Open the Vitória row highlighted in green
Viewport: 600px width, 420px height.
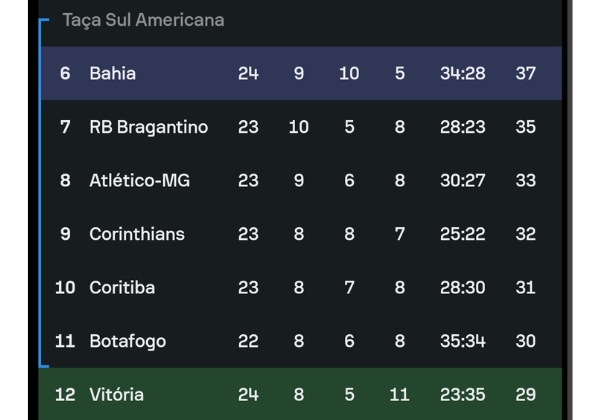300,394
